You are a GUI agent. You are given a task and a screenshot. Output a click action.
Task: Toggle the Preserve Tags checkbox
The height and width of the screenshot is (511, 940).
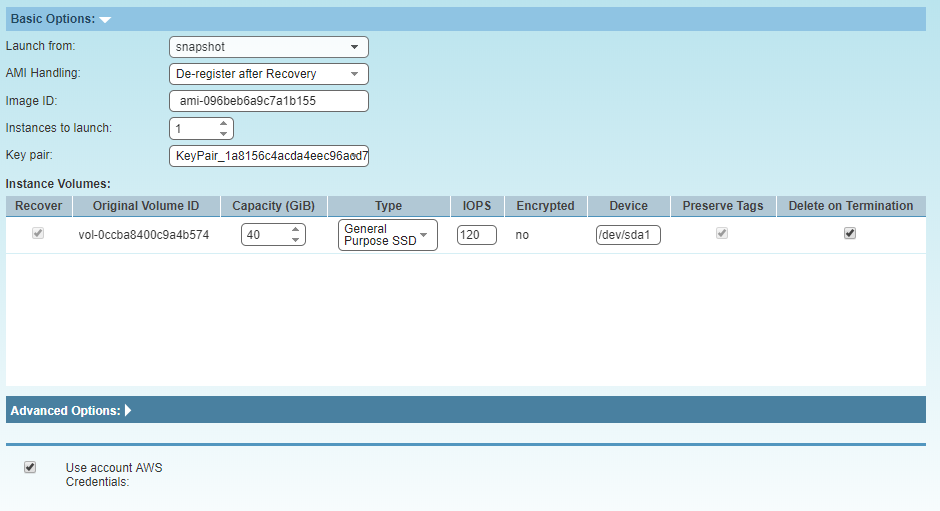pyautogui.click(x=722, y=233)
